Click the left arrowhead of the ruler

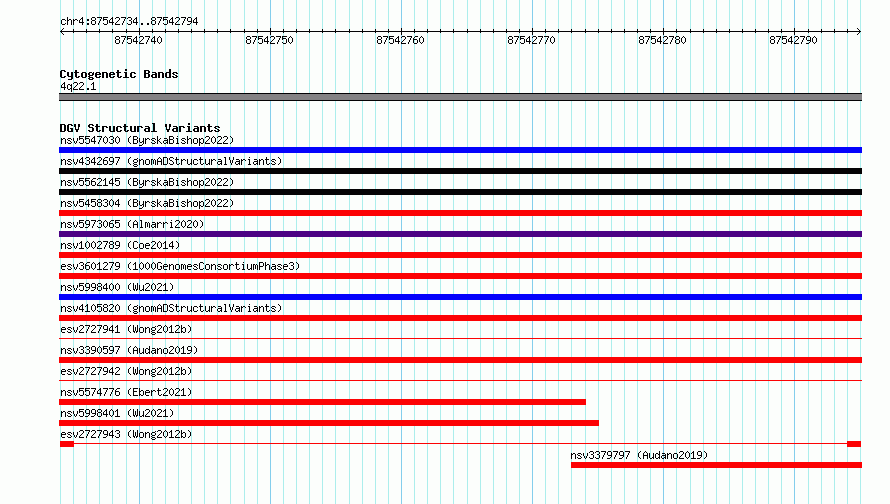coord(62,31)
